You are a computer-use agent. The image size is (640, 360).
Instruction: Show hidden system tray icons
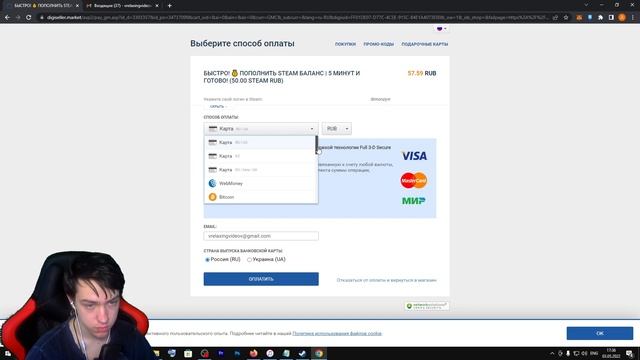[x=552, y=353]
